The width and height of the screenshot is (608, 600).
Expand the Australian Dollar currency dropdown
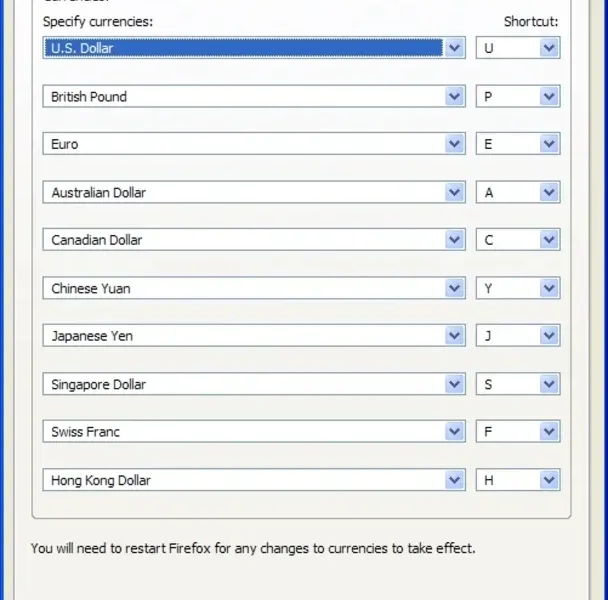coord(455,192)
